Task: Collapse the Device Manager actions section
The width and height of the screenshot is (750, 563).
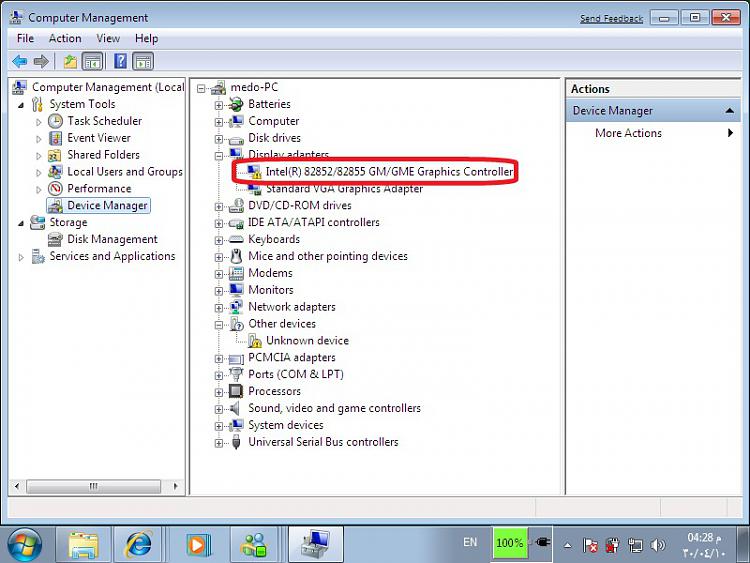Action: click(x=729, y=110)
